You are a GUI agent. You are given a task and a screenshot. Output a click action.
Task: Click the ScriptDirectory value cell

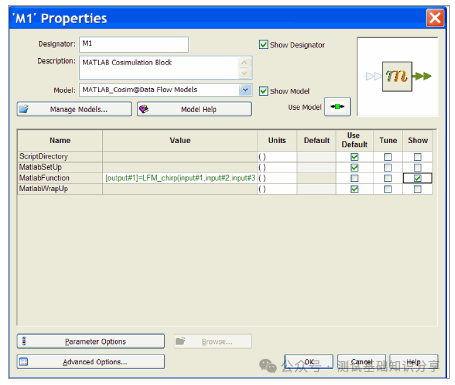tap(180, 157)
